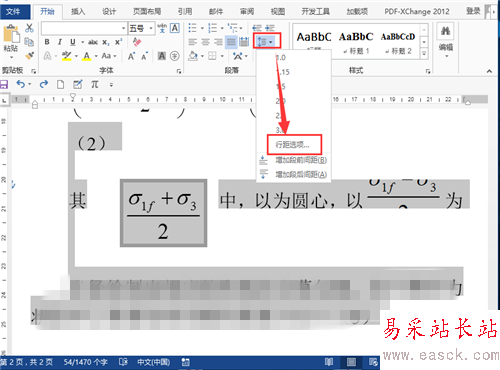The image size is (500, 370).
Task: Choose 增加段后间距(A) menu entry
Action: (294, 174)
